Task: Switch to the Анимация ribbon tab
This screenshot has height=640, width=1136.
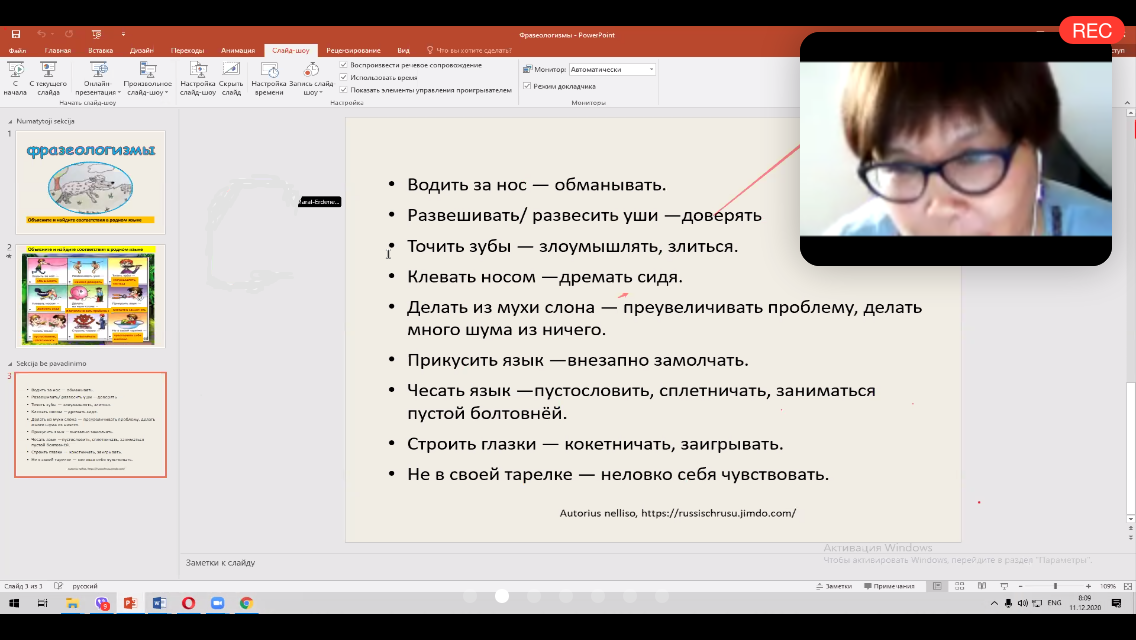Action: tap(237, 50)
